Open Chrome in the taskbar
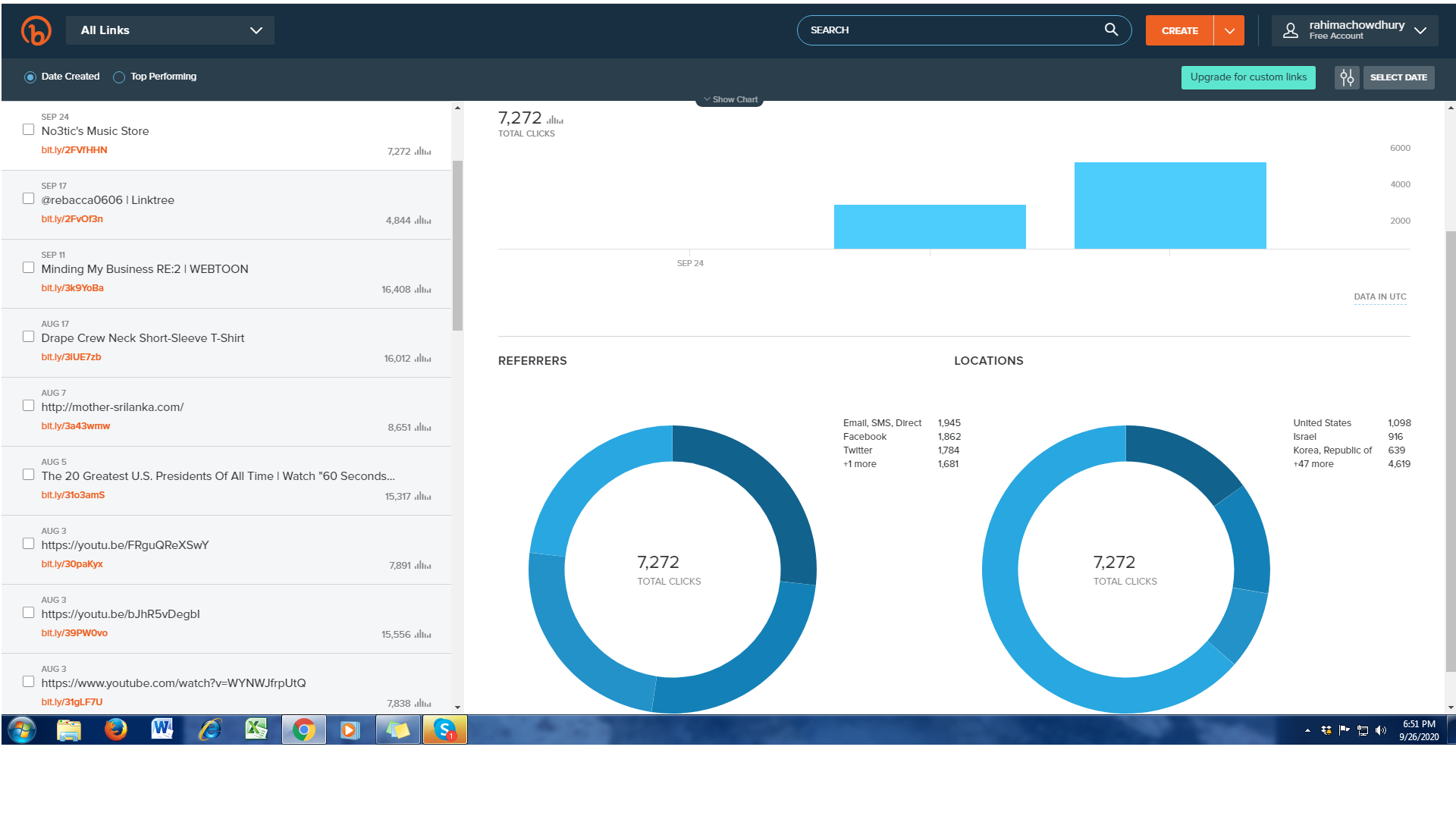Viewport: 1456px width, 819px height. point(303,730)
